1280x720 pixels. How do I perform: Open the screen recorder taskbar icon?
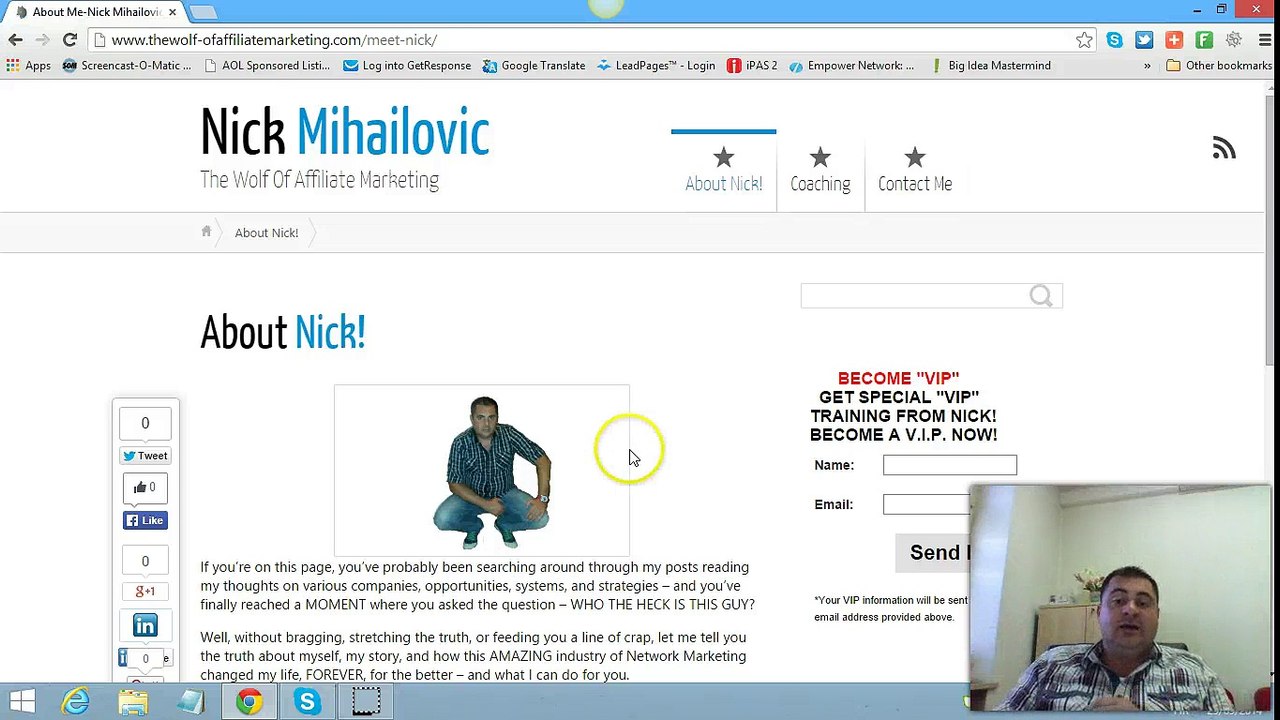366,702
